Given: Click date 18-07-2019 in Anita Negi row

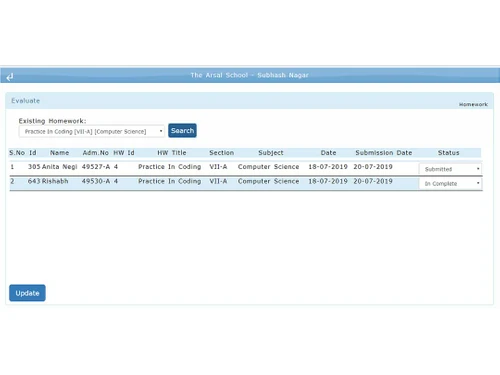Looking at the screenshot, I should 328,167.
